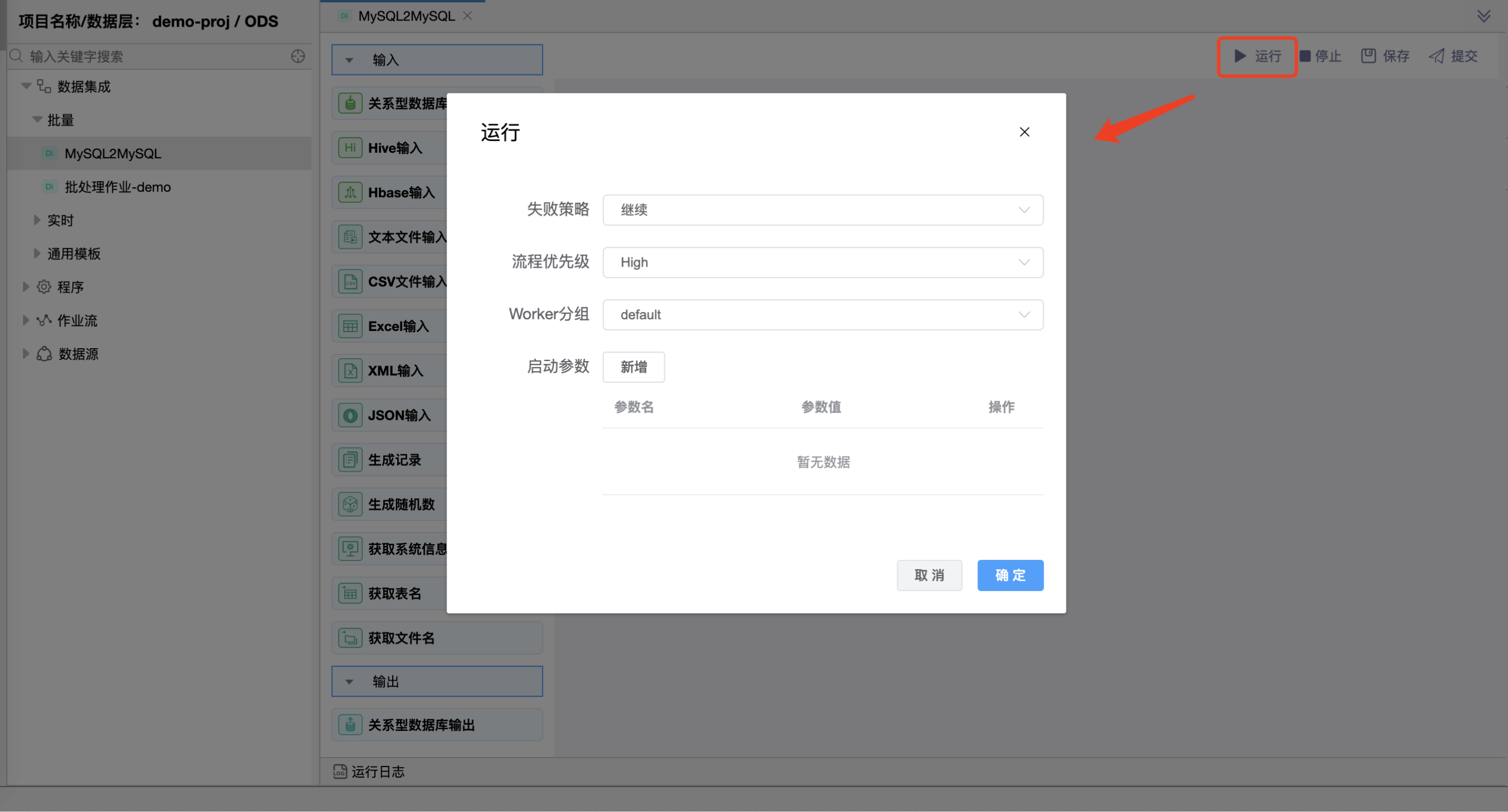Click the locate target icon beside search

(x=298, y=56)
